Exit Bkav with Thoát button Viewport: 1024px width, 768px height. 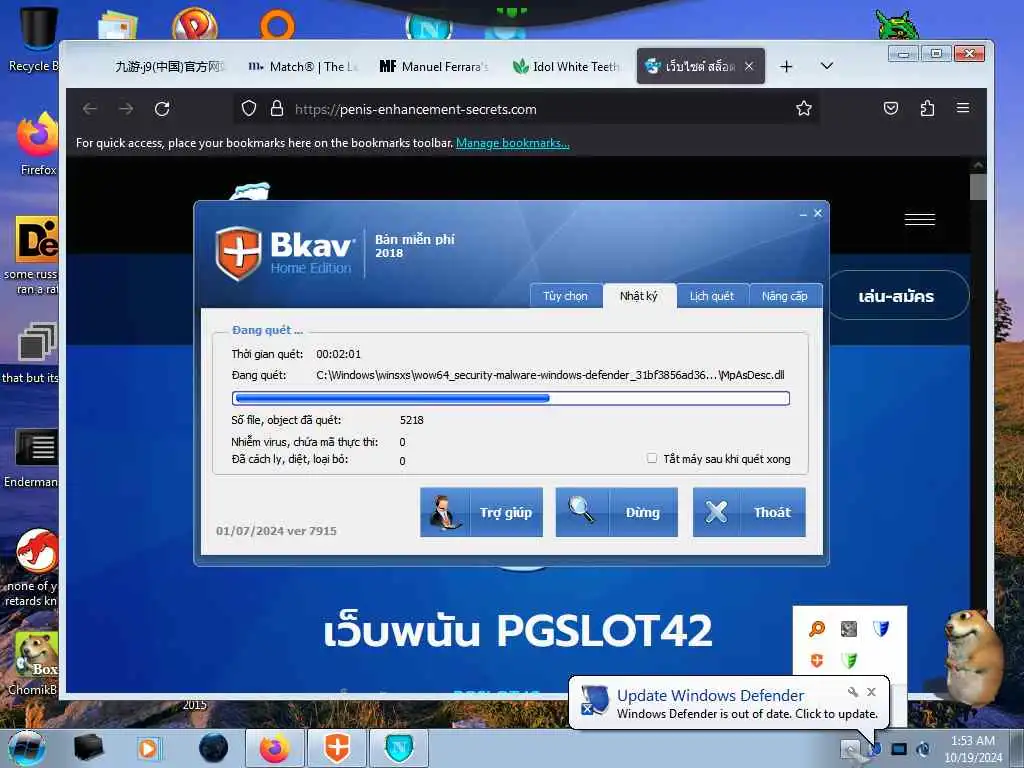coord(749,512)
